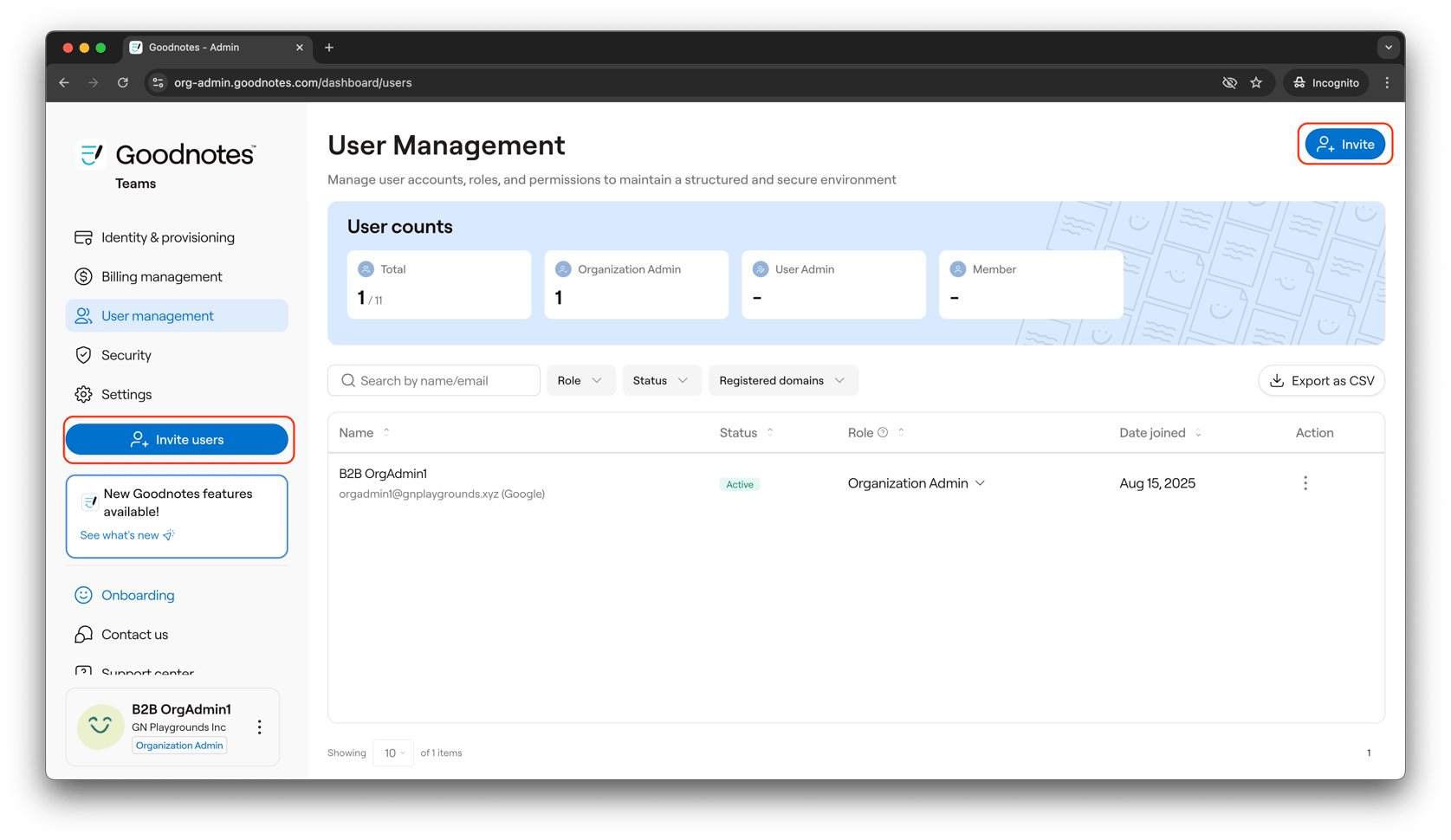Click the tracking-protection eye icon in address bar
The height and width of the screenshot is (840, 1451).
click(1229, 83)
